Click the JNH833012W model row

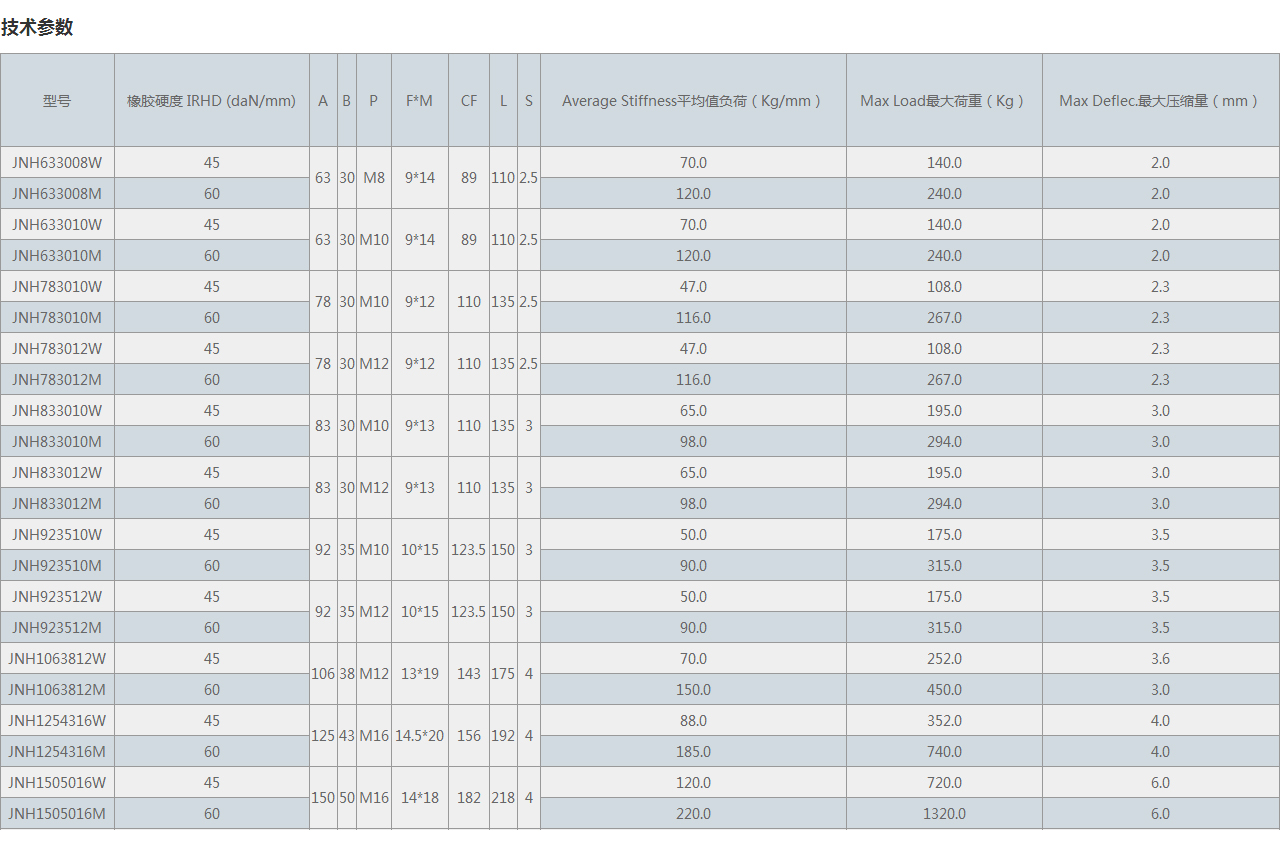(57, 473)
